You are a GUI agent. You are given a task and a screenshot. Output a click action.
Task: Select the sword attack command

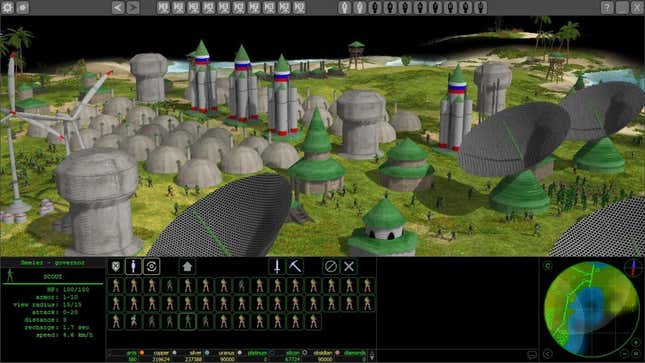tap(277, 266)
